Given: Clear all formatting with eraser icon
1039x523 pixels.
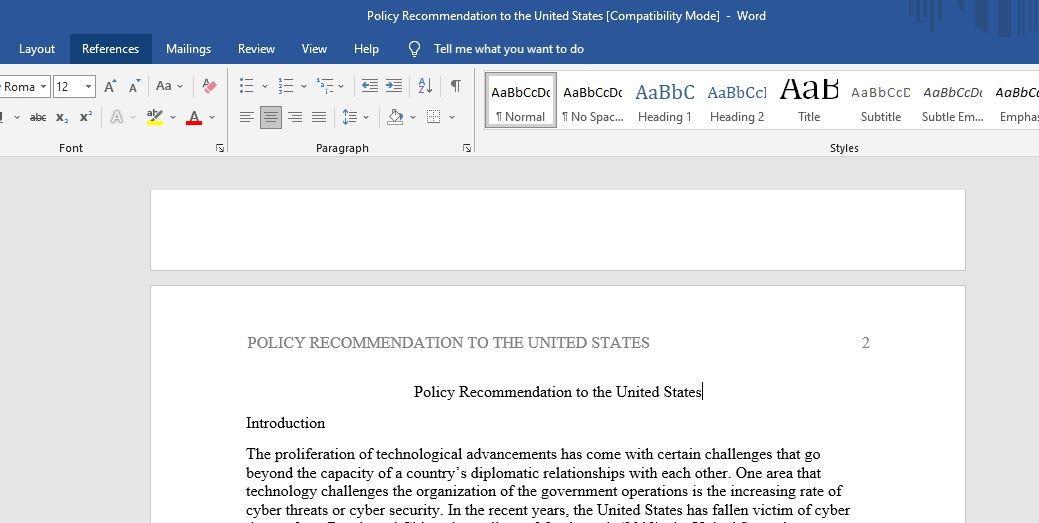Looking at the screenshot, I should tap(209, 86).
